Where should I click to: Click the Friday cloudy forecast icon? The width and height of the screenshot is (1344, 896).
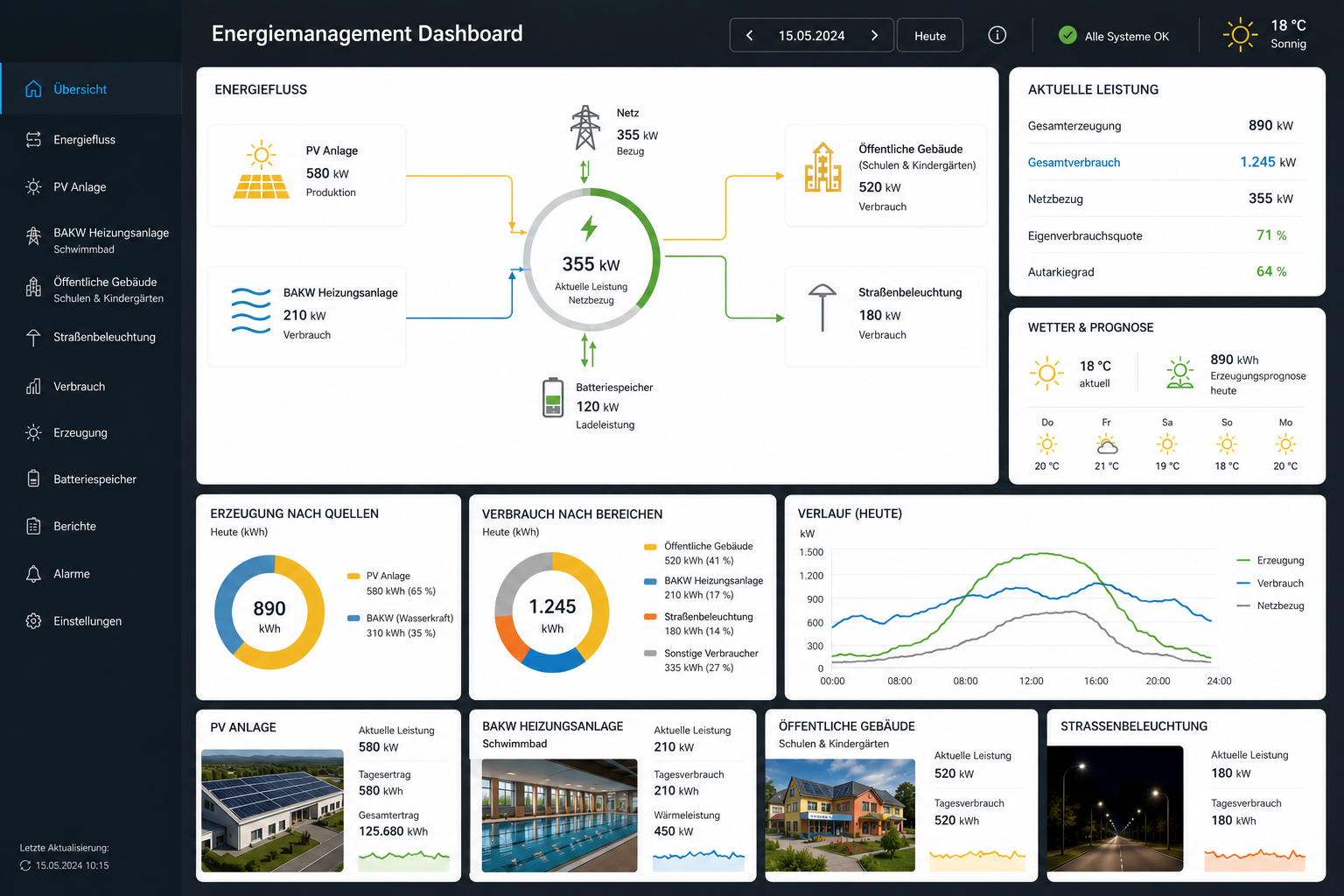(x=1107, y=444)
